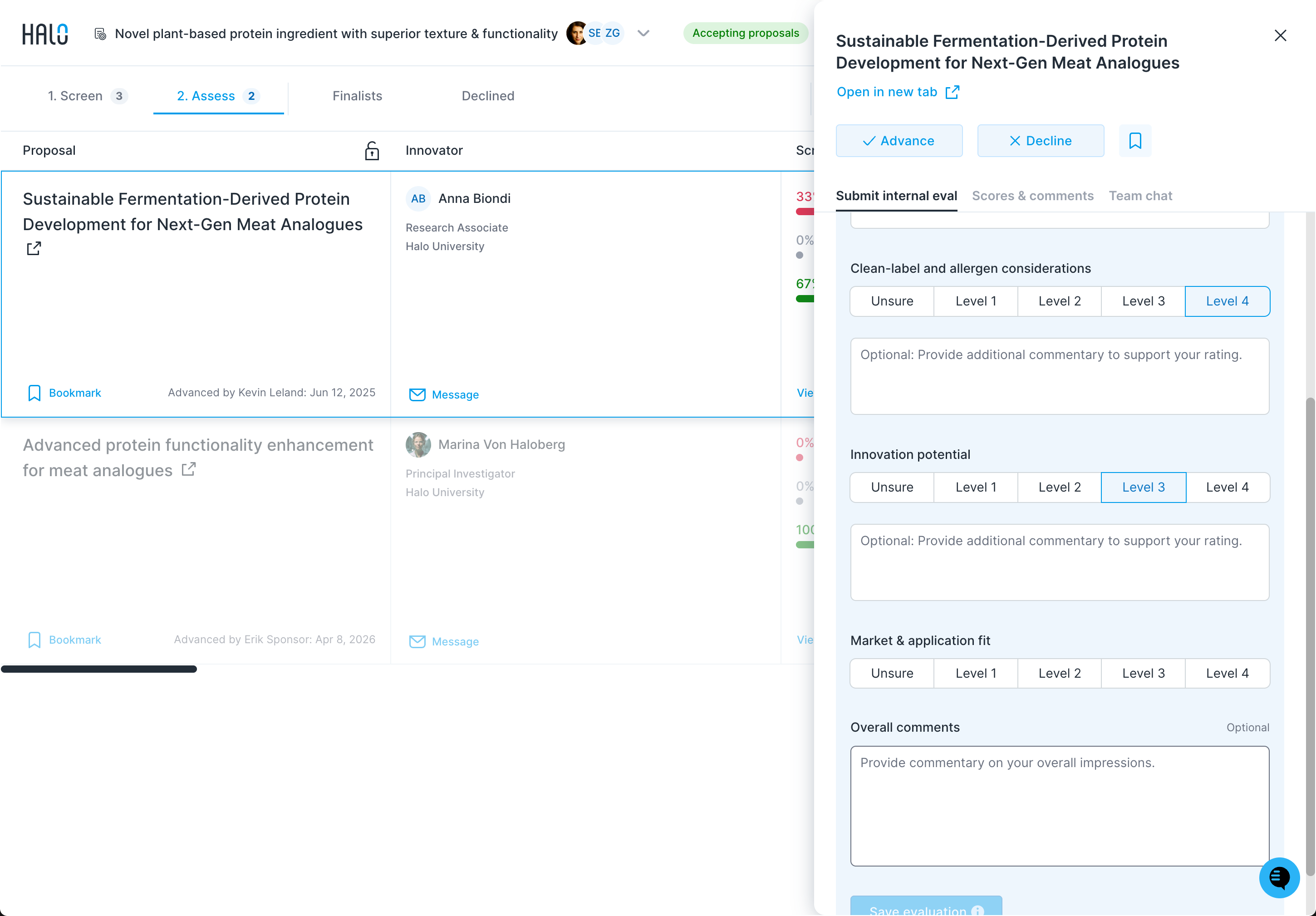Click Open in new tab link
1316x916 pixels.
tap(898, 92)
